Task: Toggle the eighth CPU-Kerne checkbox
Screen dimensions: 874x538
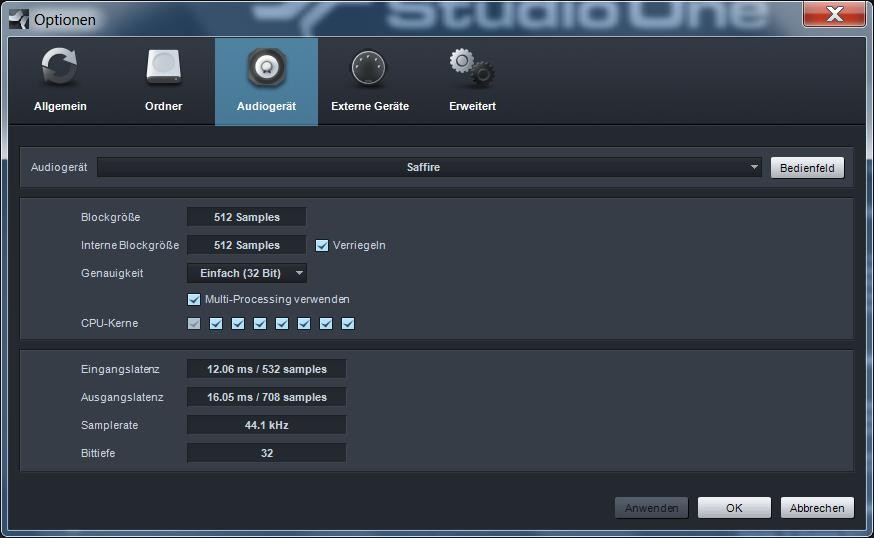Action: pyautogui.click(x=348, y=323)
